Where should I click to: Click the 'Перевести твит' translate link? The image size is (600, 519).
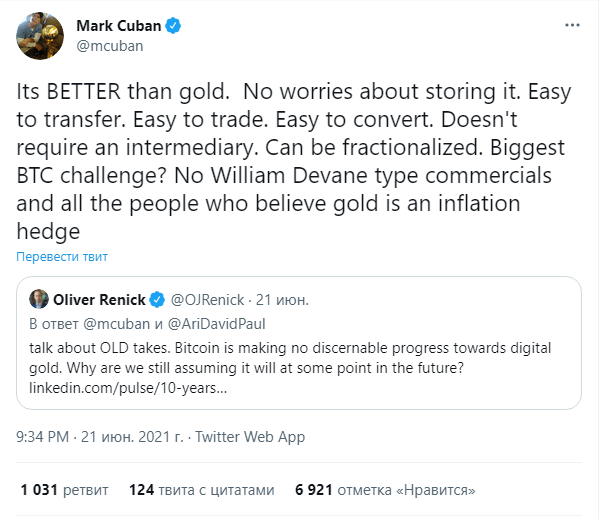coord(62,256)
